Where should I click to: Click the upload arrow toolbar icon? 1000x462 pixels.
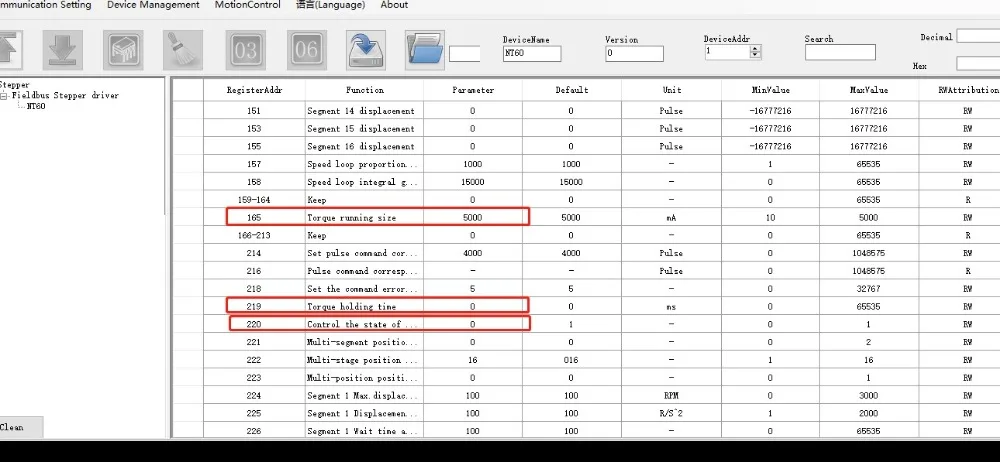coord(11,50)
